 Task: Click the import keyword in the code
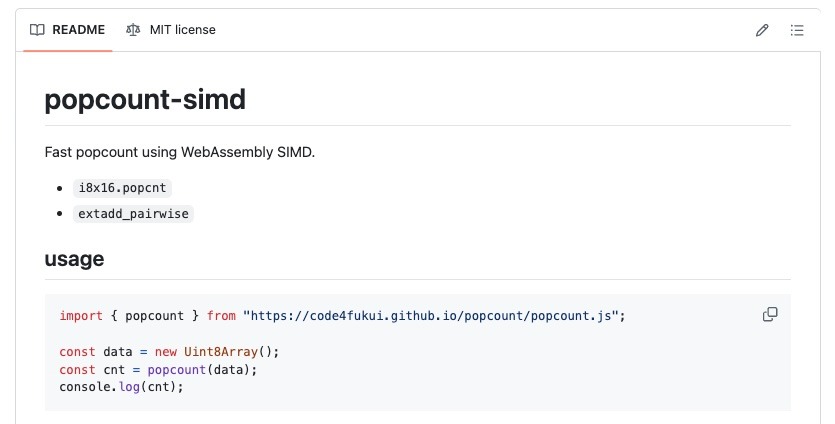(x=81, y=316)
